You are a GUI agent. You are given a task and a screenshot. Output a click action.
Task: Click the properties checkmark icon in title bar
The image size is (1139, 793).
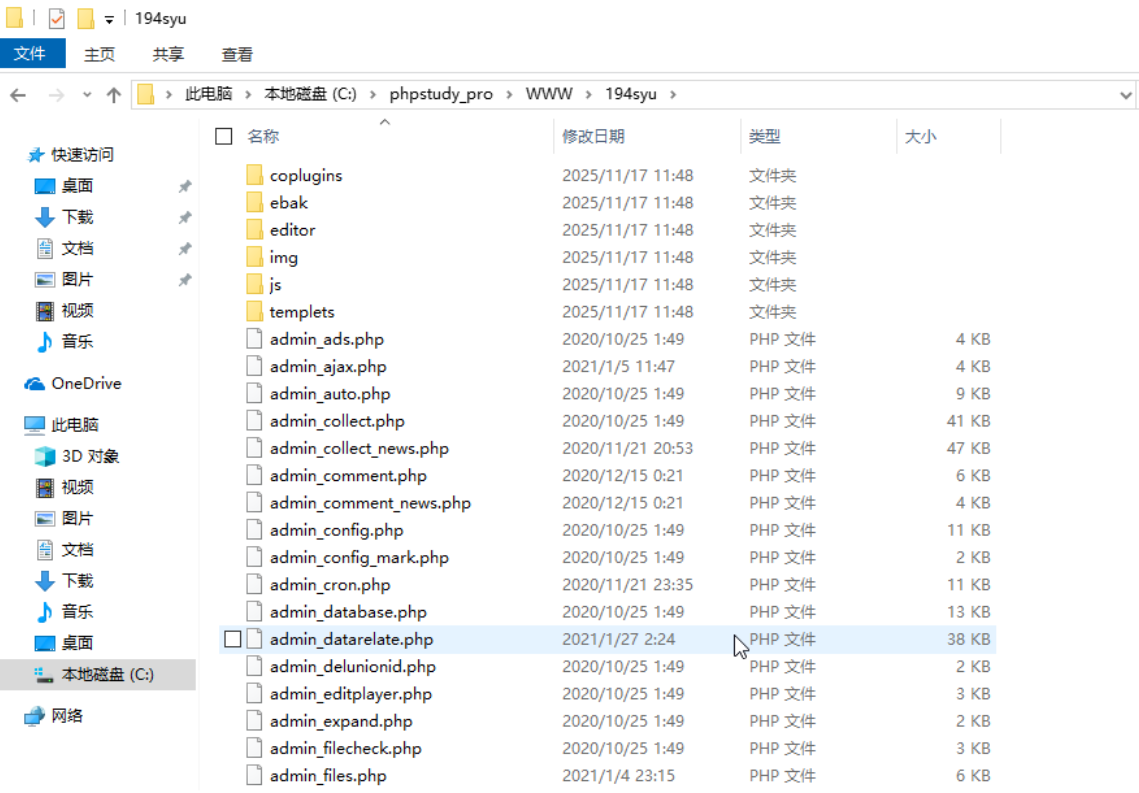click(x=57, y=19)
